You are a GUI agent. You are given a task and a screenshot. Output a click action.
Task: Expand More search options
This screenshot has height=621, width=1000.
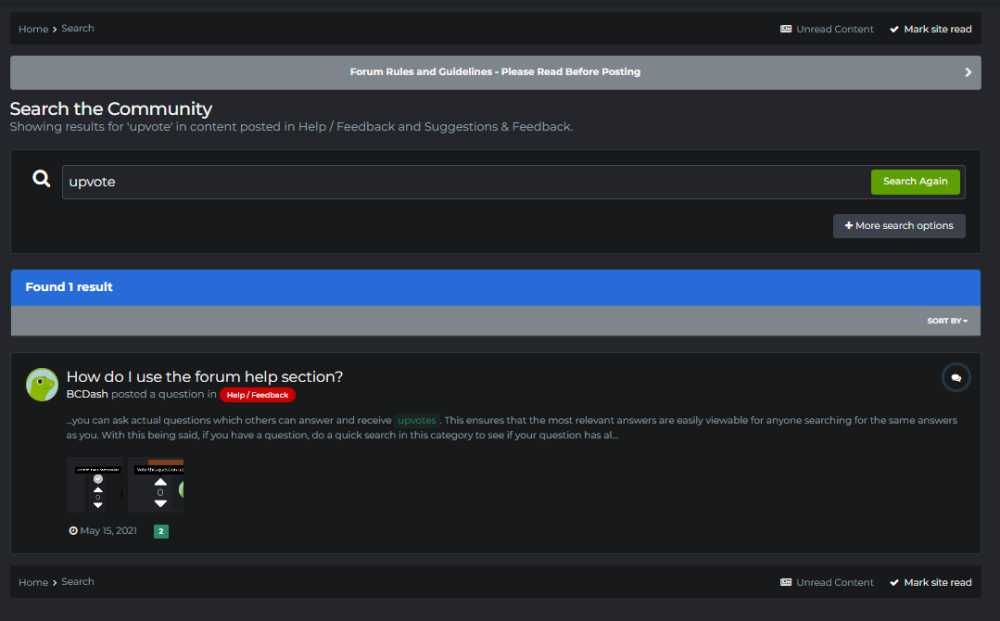pos(899,226)
